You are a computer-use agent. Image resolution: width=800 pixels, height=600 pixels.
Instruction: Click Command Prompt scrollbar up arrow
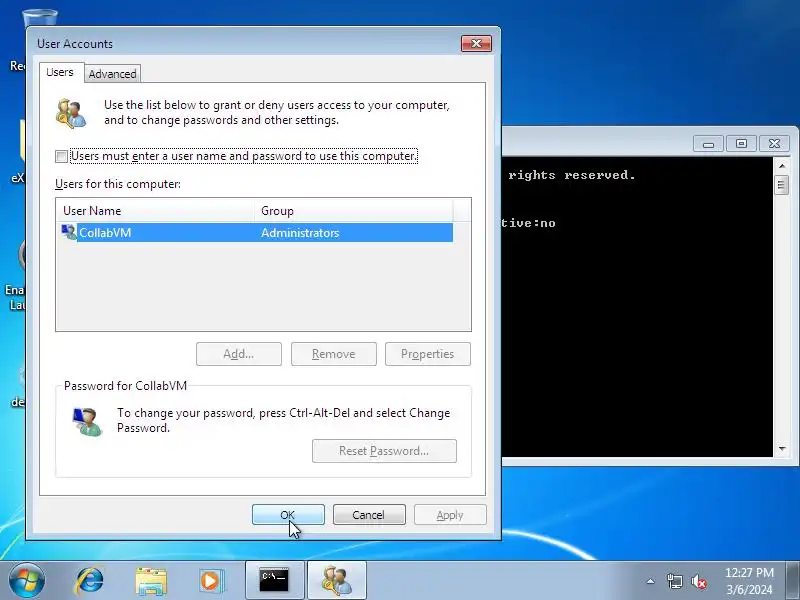point(782,166)
